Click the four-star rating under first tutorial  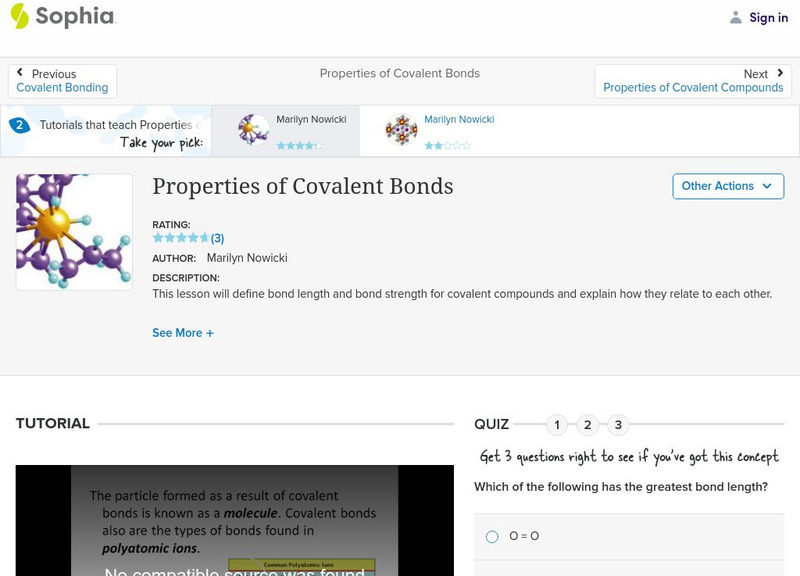(299, 143)
